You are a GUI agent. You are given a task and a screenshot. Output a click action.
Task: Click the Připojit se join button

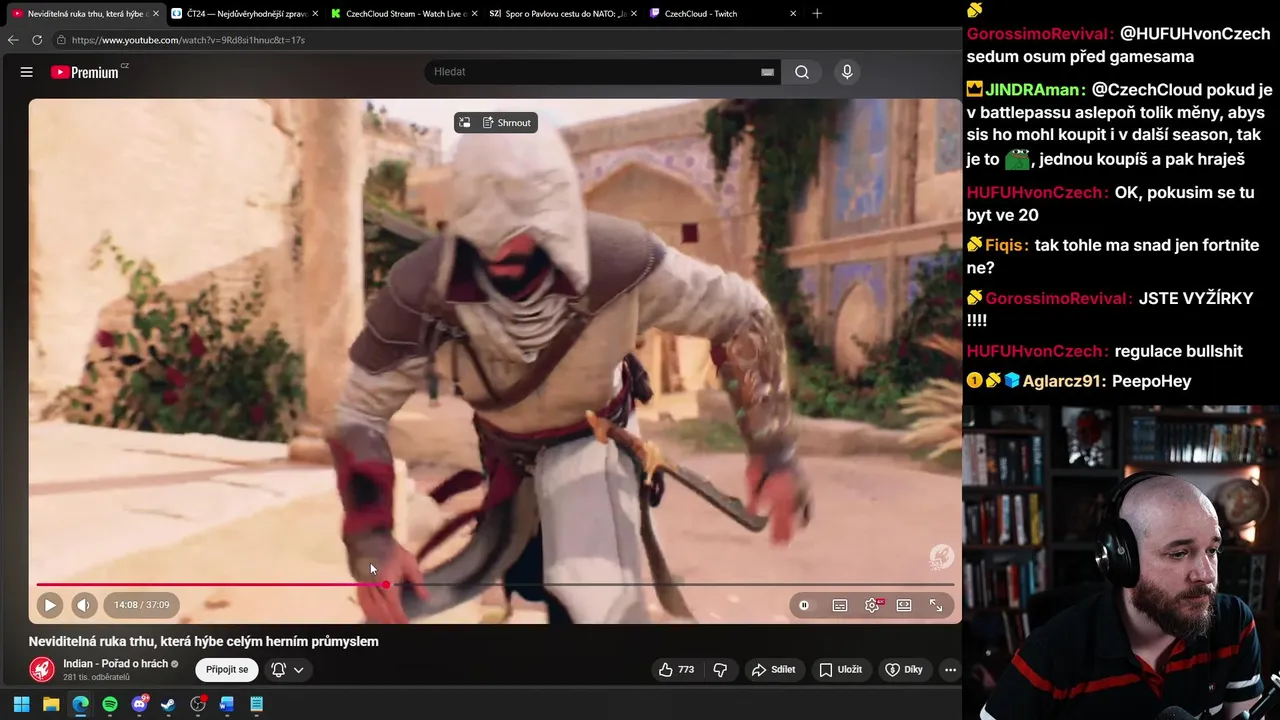(227, 669)
